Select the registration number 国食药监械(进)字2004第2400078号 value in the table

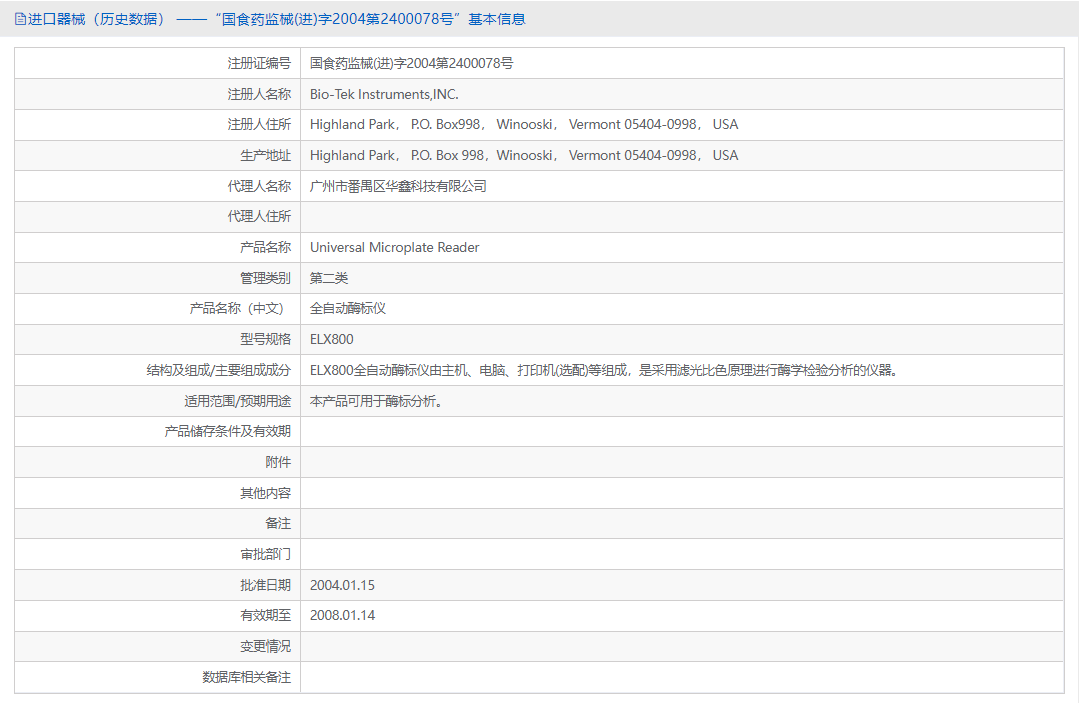[411, 63]
